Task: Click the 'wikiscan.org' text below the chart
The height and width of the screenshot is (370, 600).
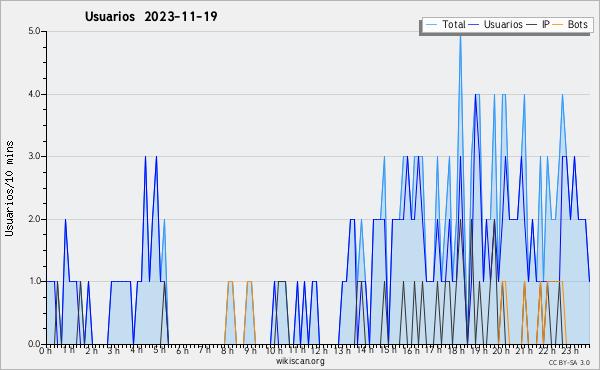Action: (300, 361)
